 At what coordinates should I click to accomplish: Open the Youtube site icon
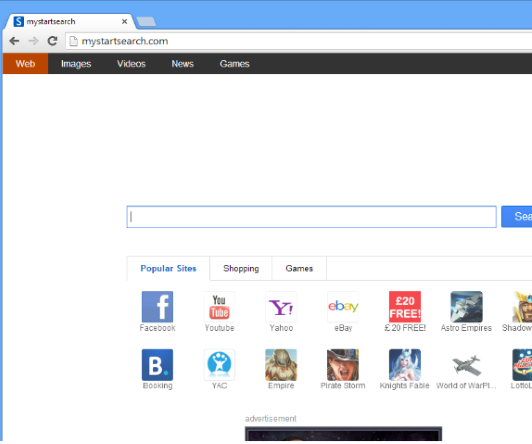point(219,307)
